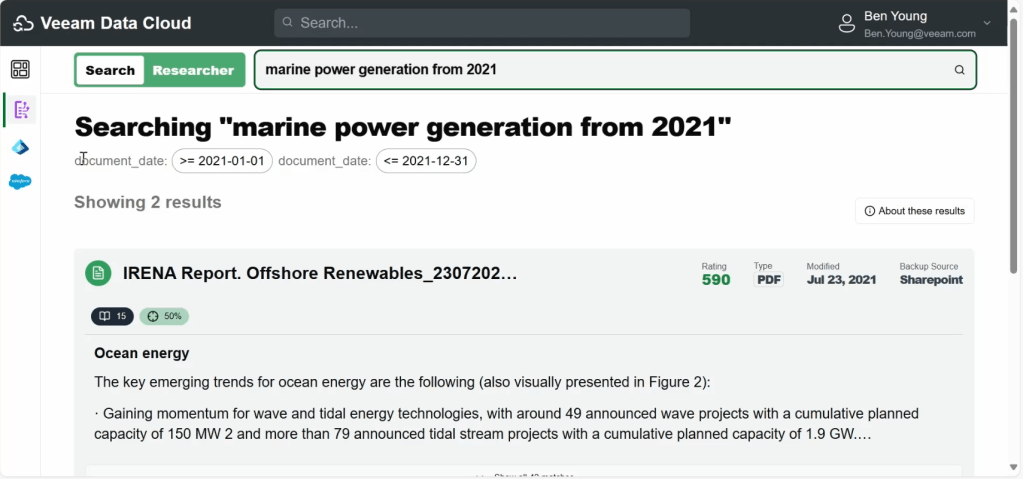Click the Veeam Data Cloud logo icon
This screenshot has width=1023, height=479.
coord(23,23)
